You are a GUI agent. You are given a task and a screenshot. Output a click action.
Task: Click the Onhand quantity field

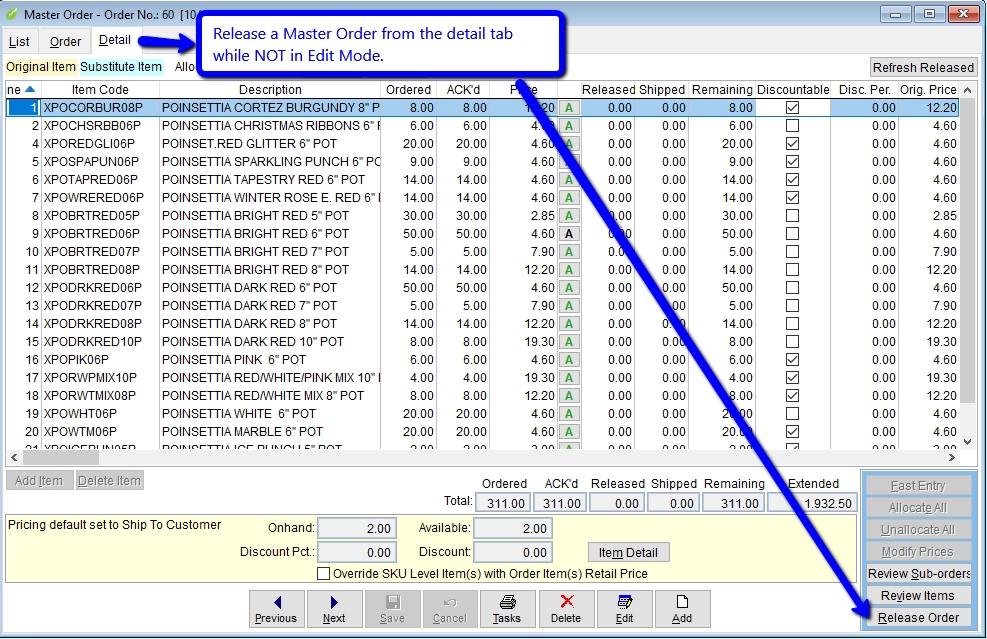coord(357,528)
